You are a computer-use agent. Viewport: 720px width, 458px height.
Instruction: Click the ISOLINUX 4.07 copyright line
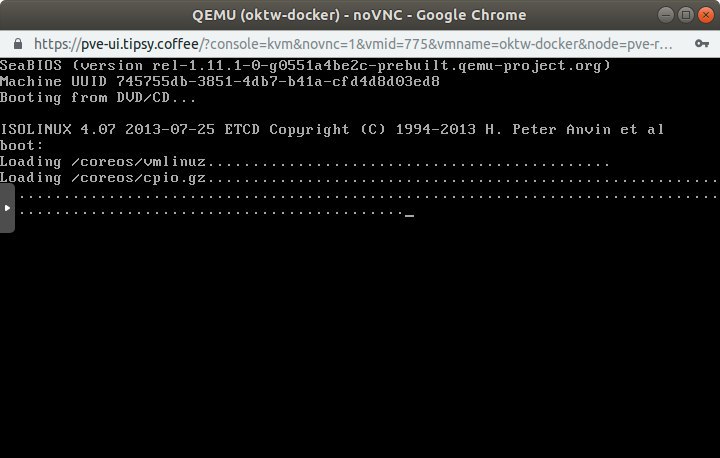332,130
